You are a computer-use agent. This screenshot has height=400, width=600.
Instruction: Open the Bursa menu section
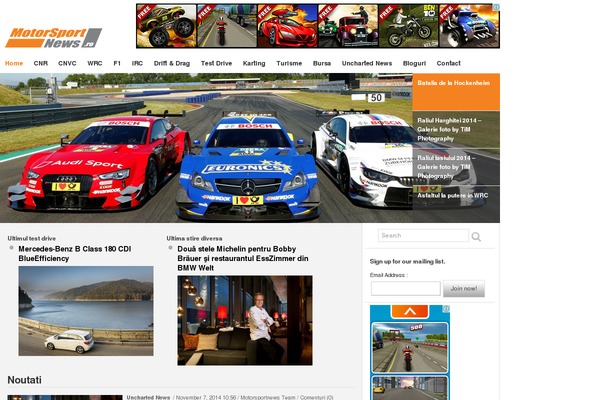[x=322, y=63]
